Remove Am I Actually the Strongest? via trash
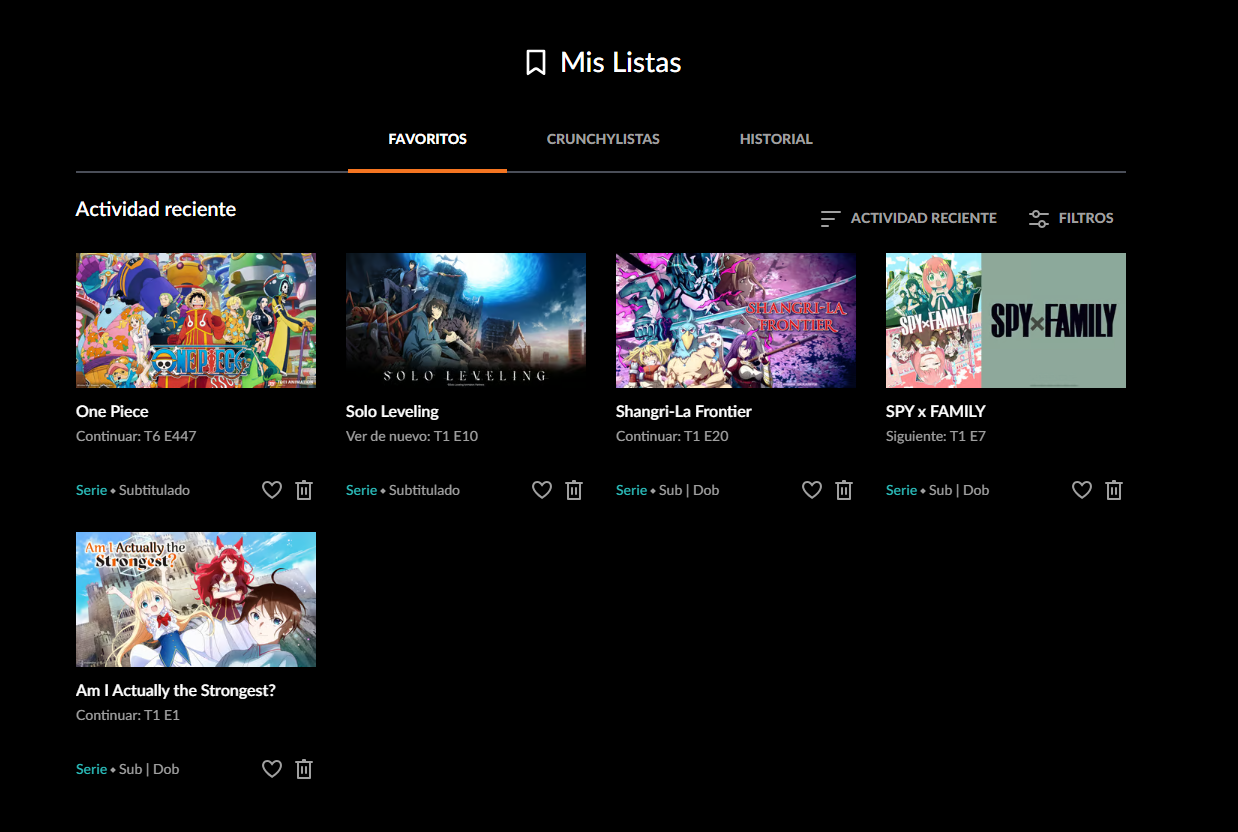Image resolution: width=1238 pixels, height=832 pixels. [304, 769]
